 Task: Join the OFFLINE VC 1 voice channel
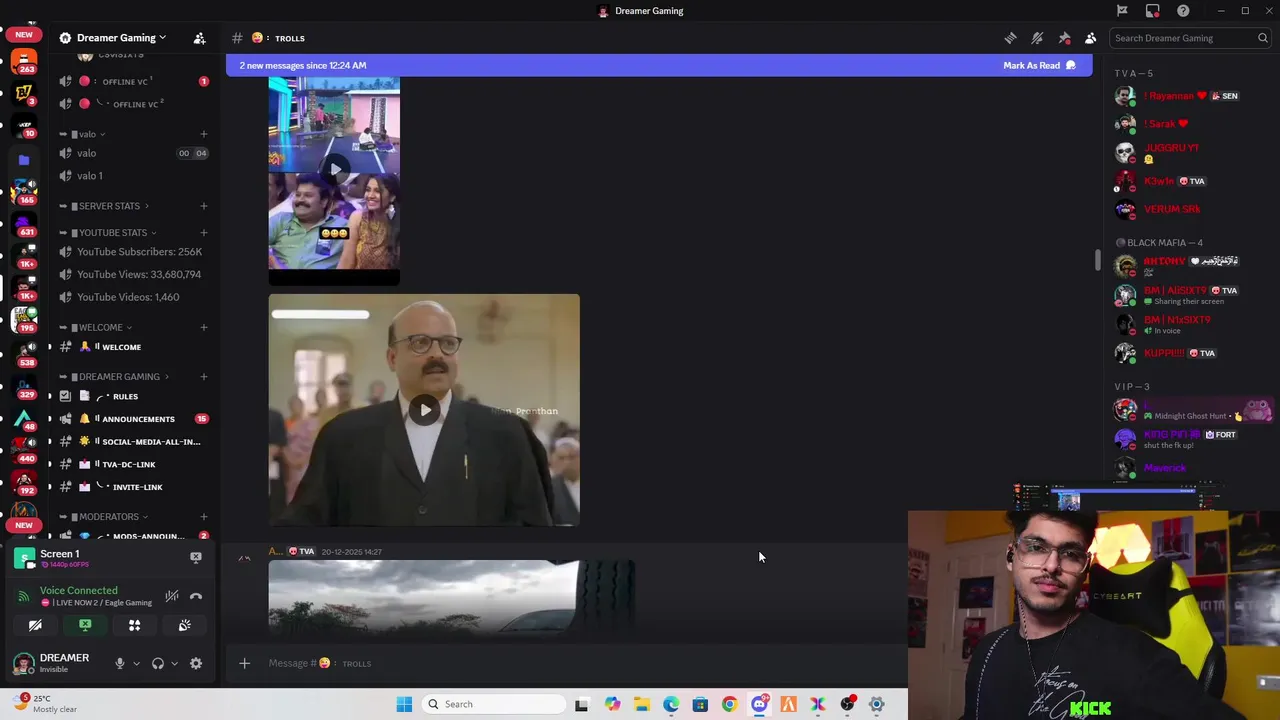point(134,81)
